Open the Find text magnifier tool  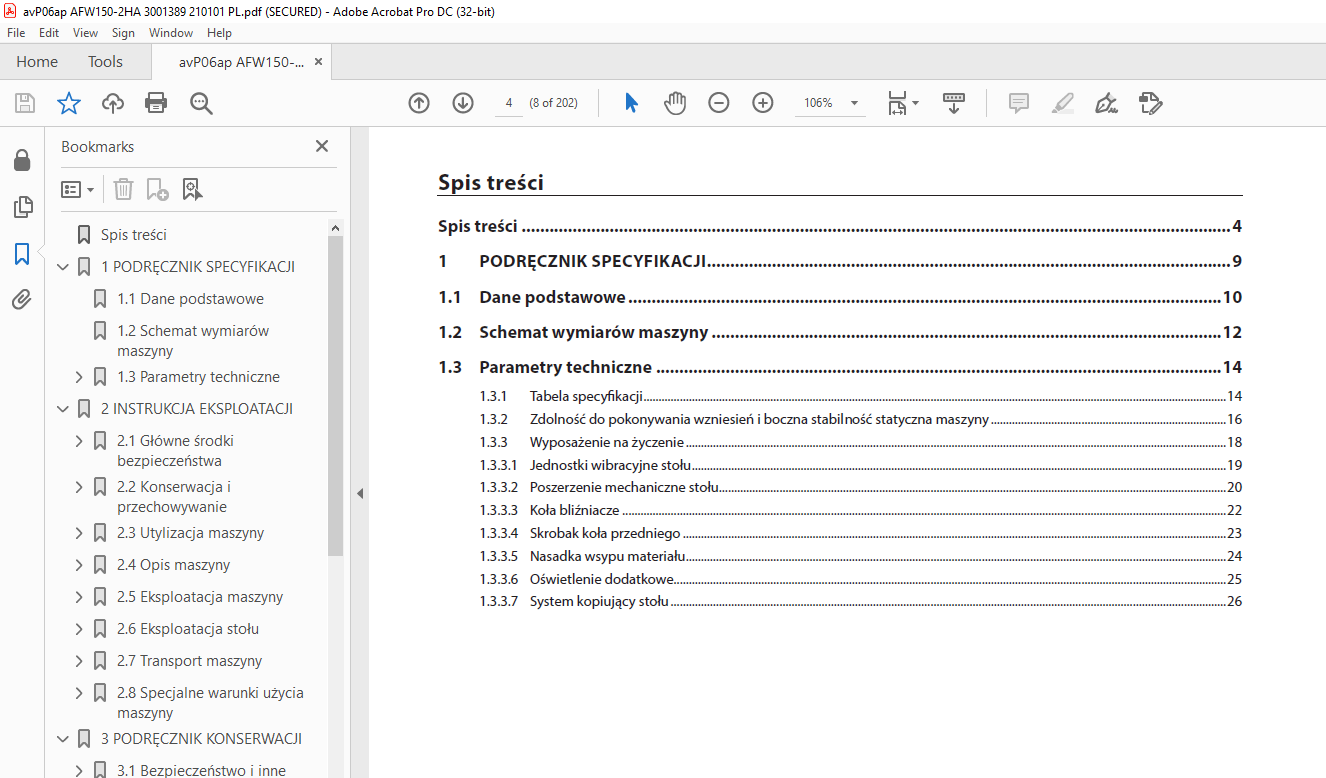point(202,103)
